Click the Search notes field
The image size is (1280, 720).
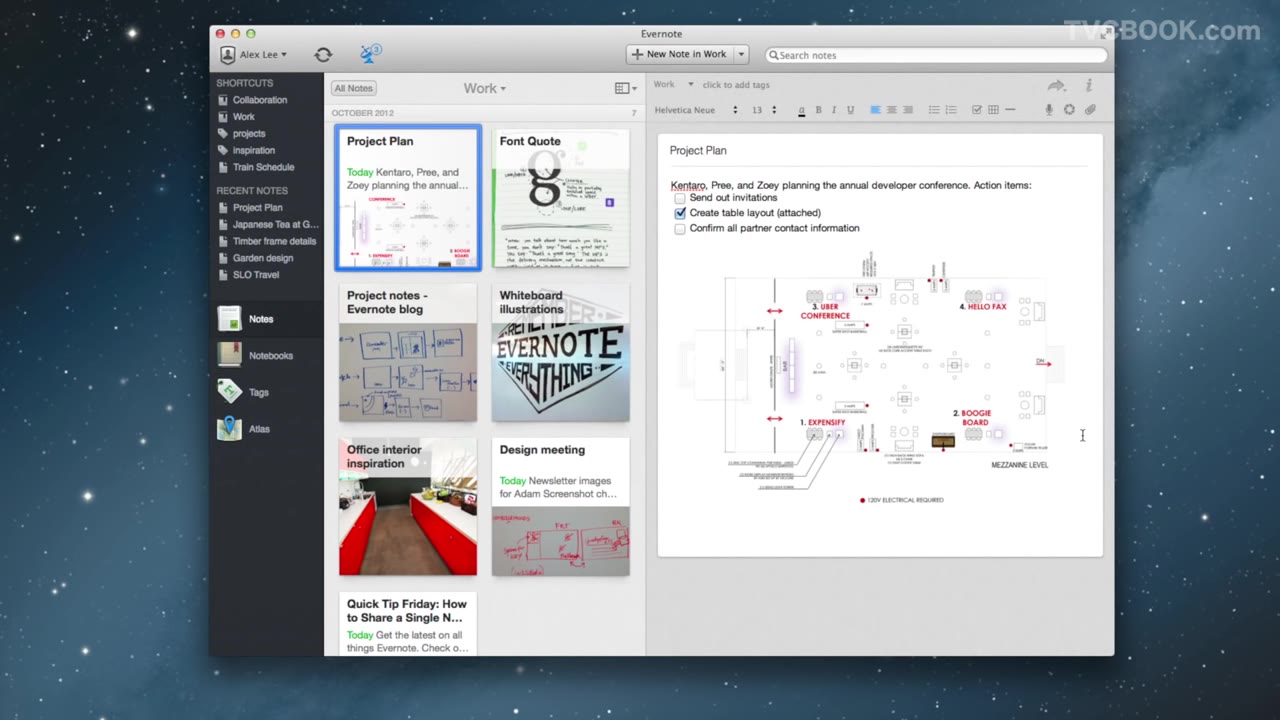click(x=936, y=55)
